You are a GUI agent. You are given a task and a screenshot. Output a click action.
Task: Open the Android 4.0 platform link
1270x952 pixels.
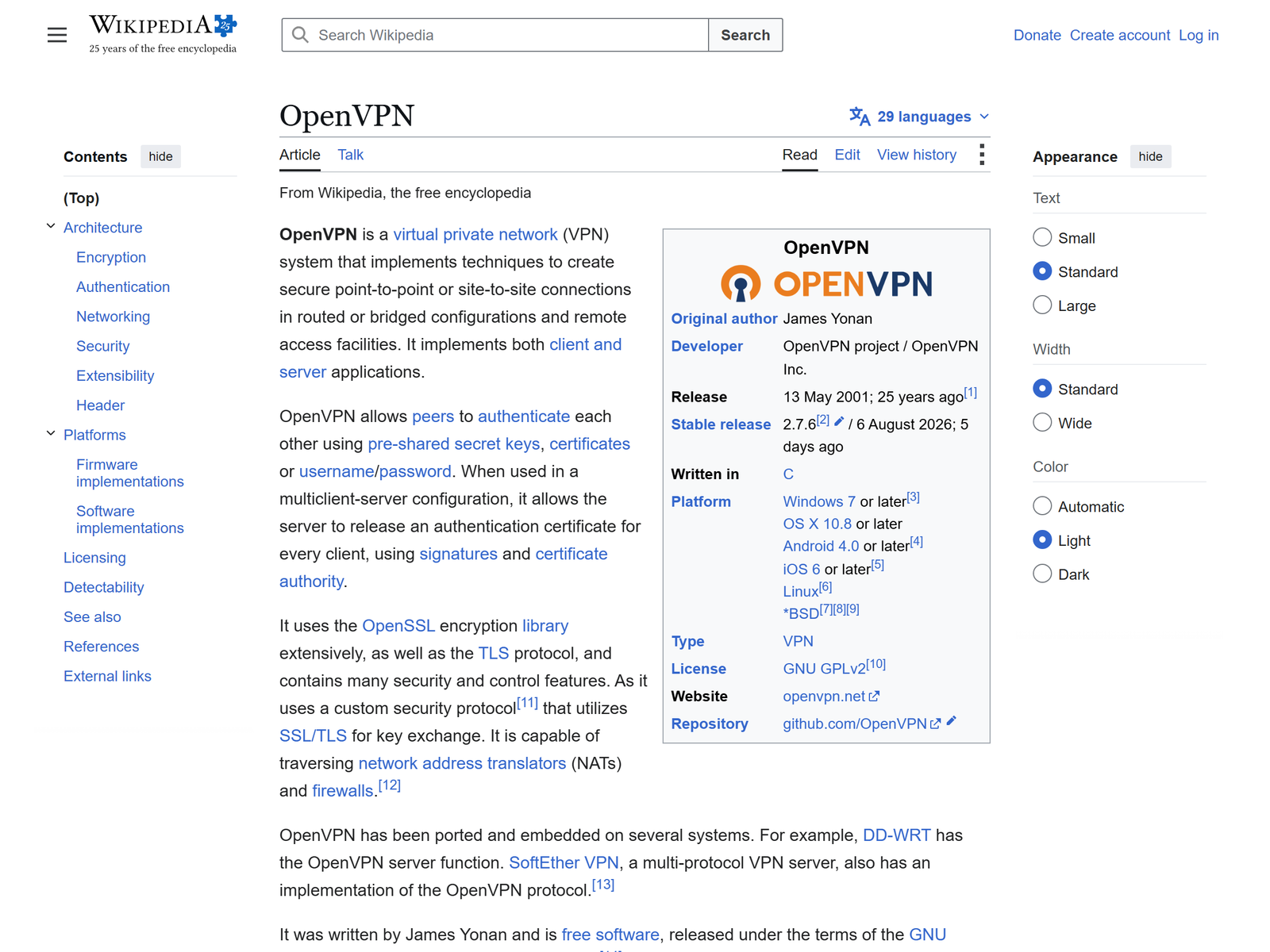(821, 546)
